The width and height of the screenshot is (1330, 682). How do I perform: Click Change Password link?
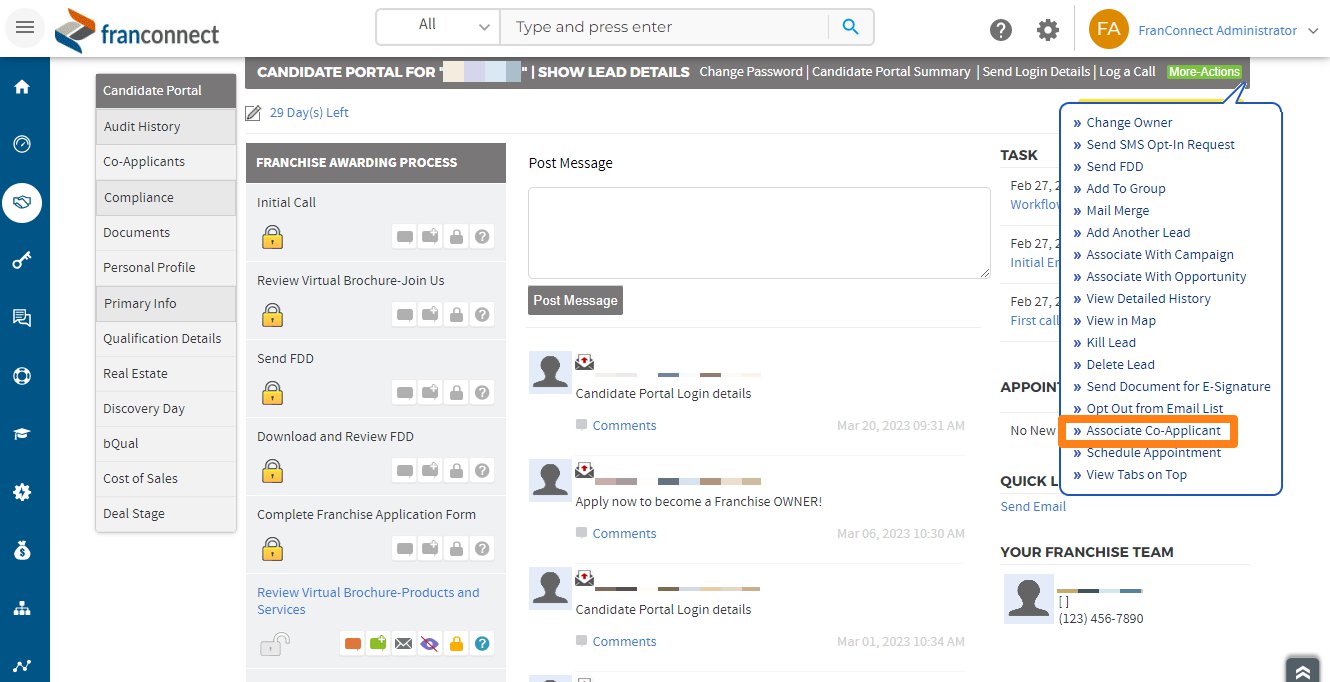(x=751, y=72)
